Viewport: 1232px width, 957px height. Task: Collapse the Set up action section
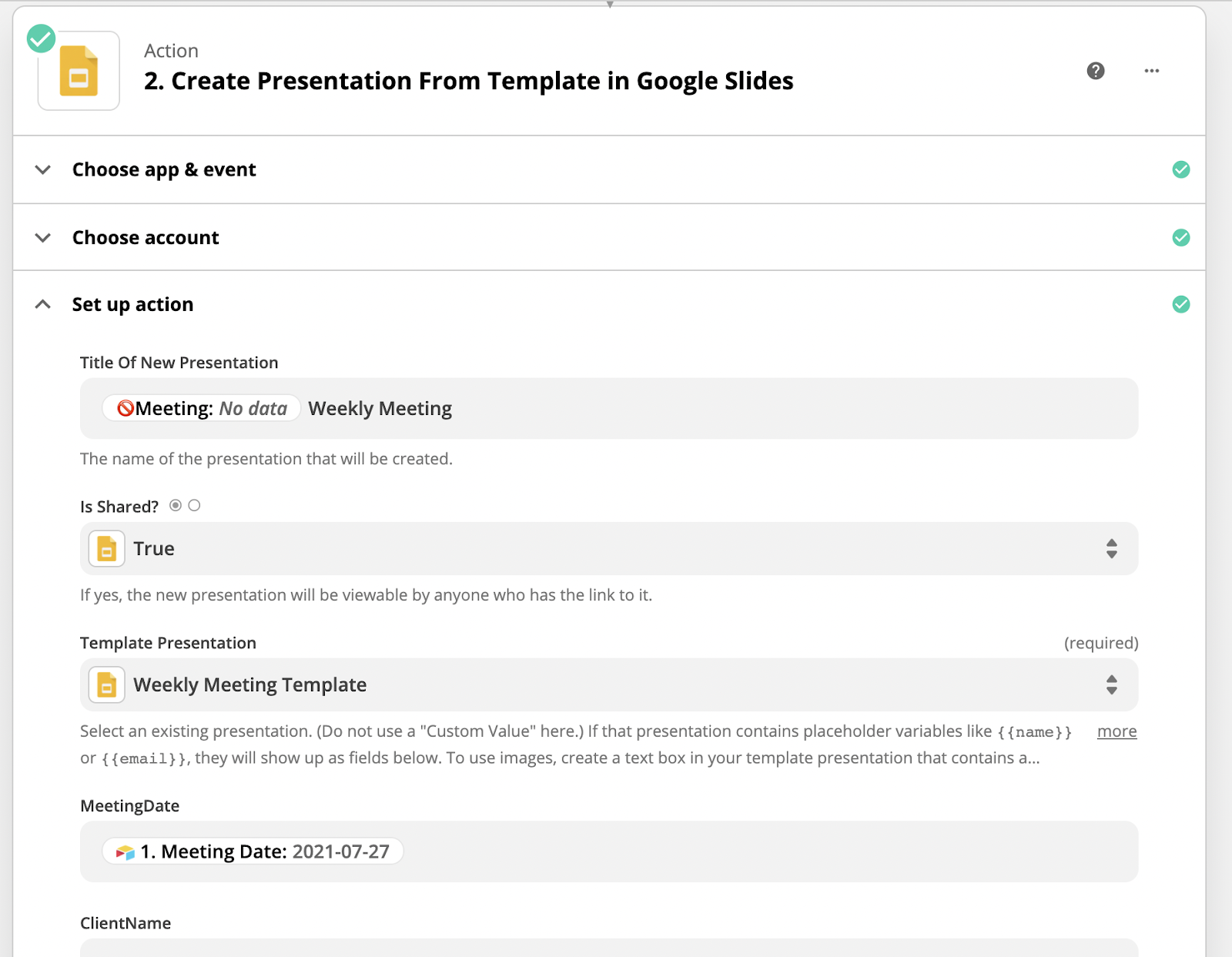pos(609,304)
